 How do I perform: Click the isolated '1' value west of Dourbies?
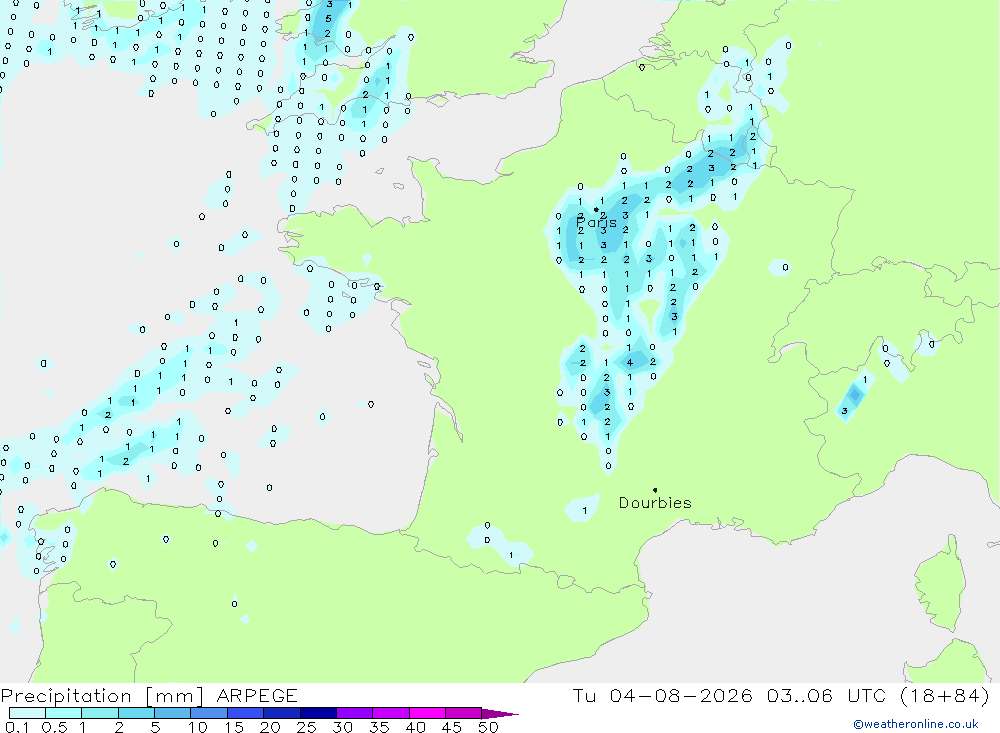click(x=585, y=510)
